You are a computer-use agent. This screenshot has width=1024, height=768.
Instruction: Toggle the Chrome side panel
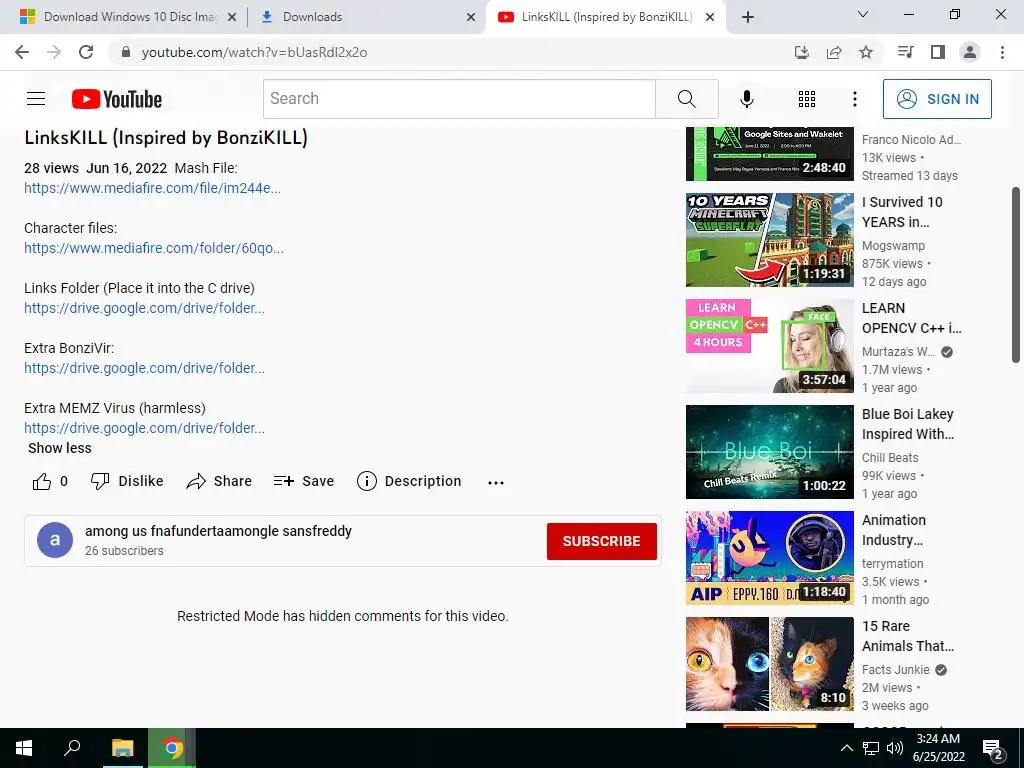tap(938, 52)
